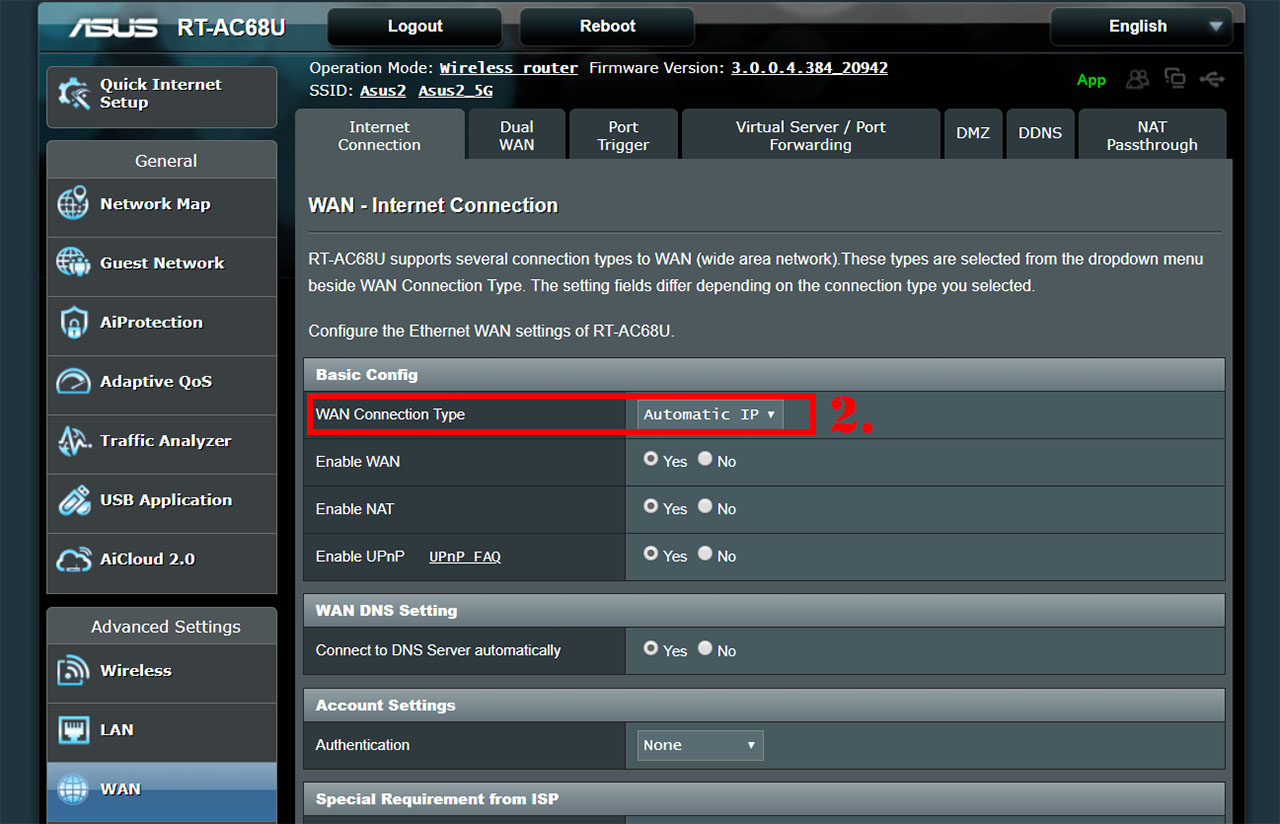Click Quick Internet Setup label

[161, 94]
